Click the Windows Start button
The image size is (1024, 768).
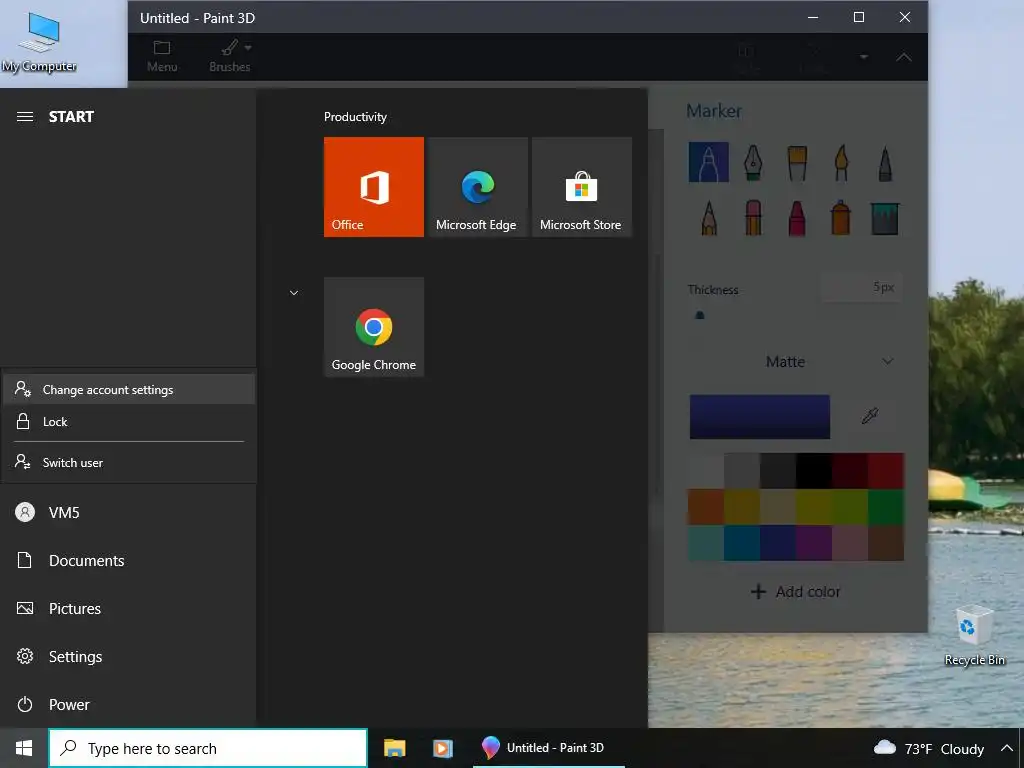(x=24, y=748)
